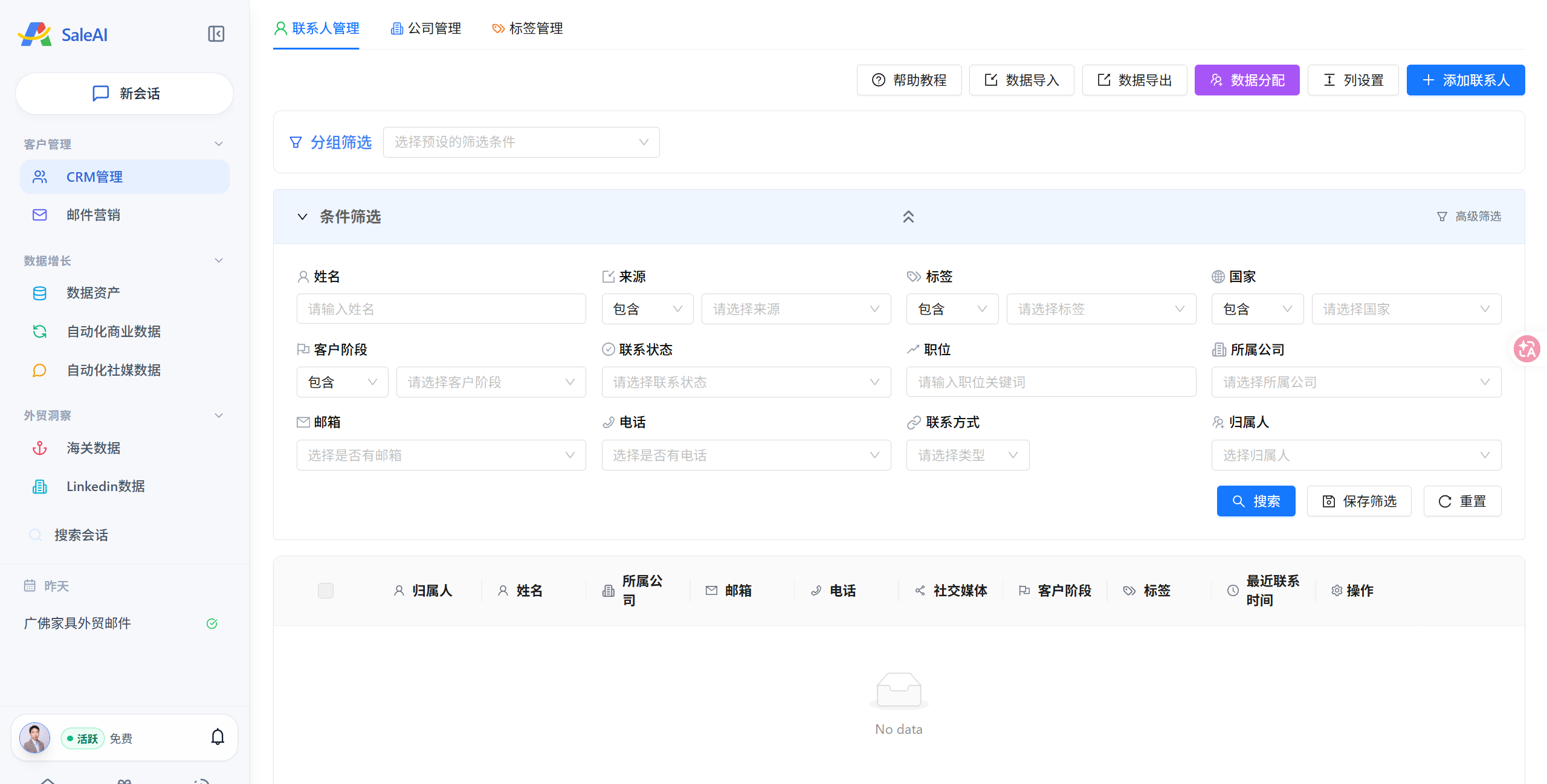Open 帮助教程

pos(909,80)
